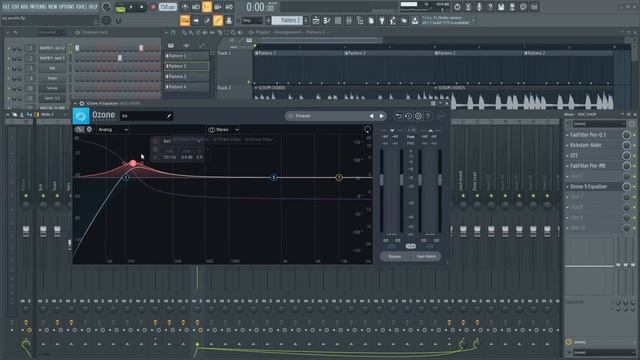Click the question mark help icon in top toolbar

click(x=490, y=7)
